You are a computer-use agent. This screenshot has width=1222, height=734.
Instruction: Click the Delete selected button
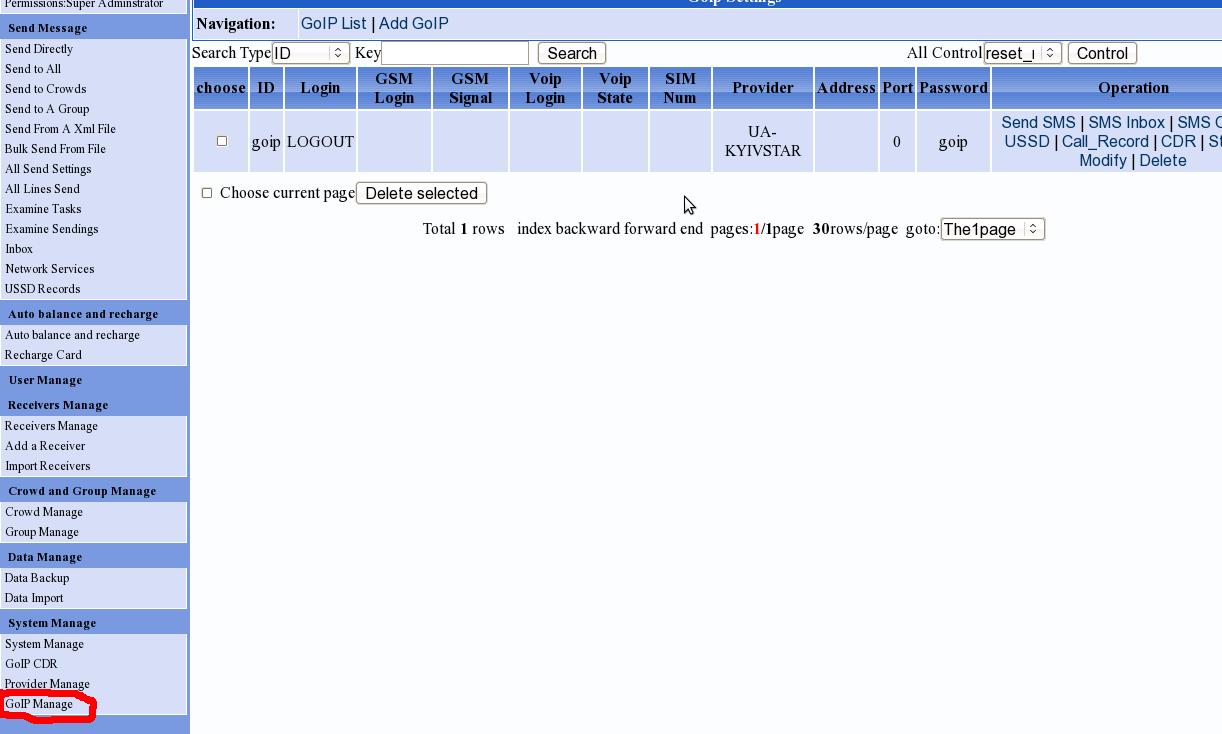pyautogui.click(x=421, y=193)
